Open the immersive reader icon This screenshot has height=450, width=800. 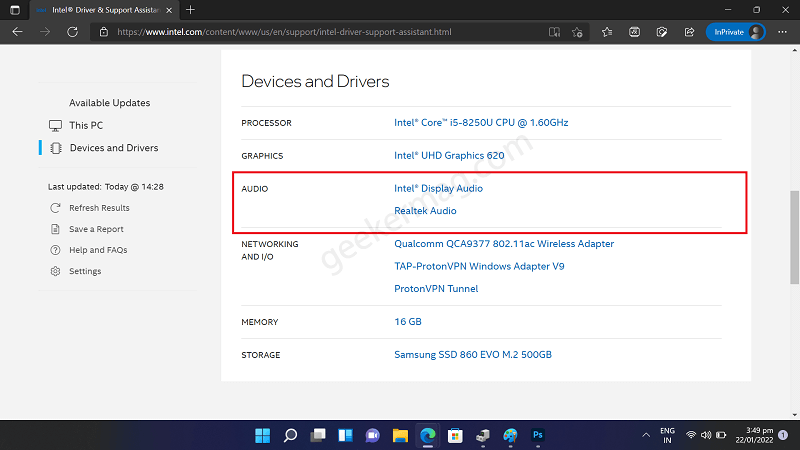(554, 32)
